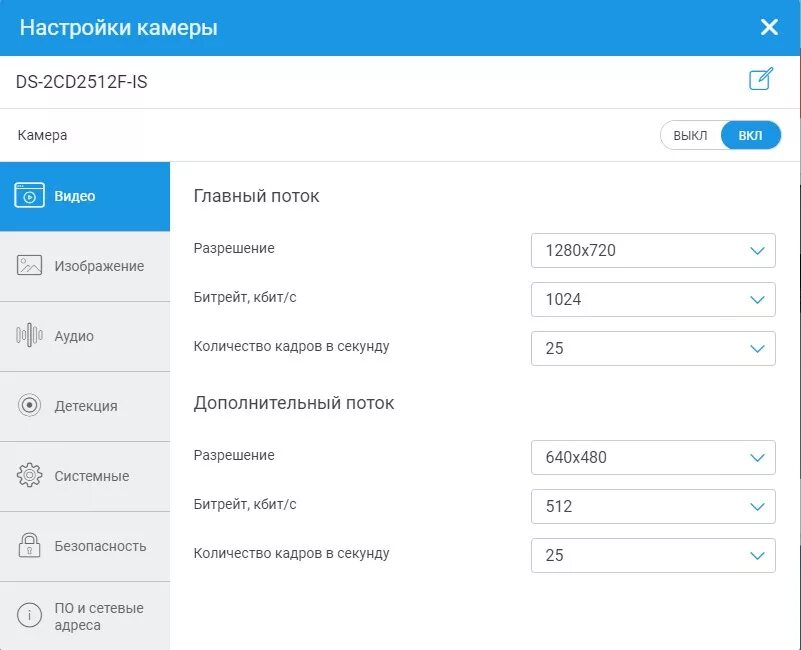The width and height of the screenshot is (801, 650).
Task: Close the Настройки камеры dialog
Action: pos(769,27)
